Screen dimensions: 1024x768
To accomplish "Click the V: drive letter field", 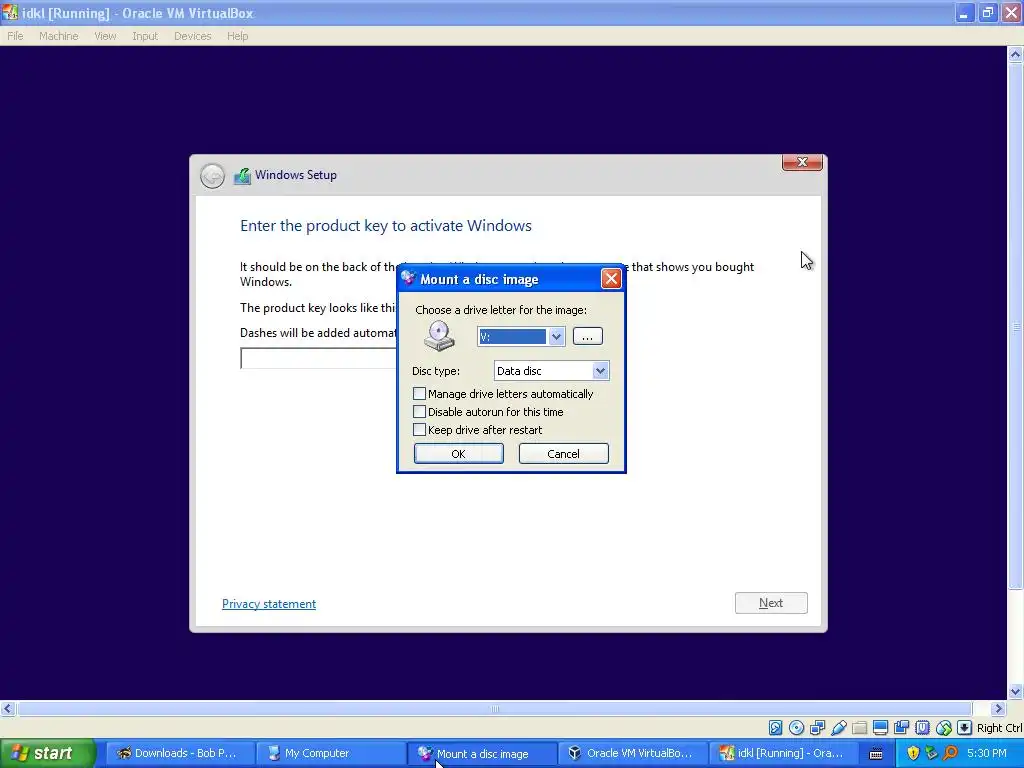I will [x=513, y=337].
